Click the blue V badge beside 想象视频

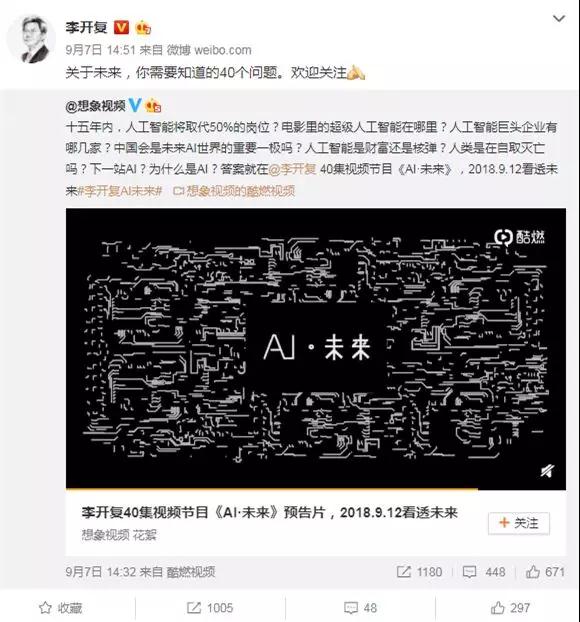[135, 105]
